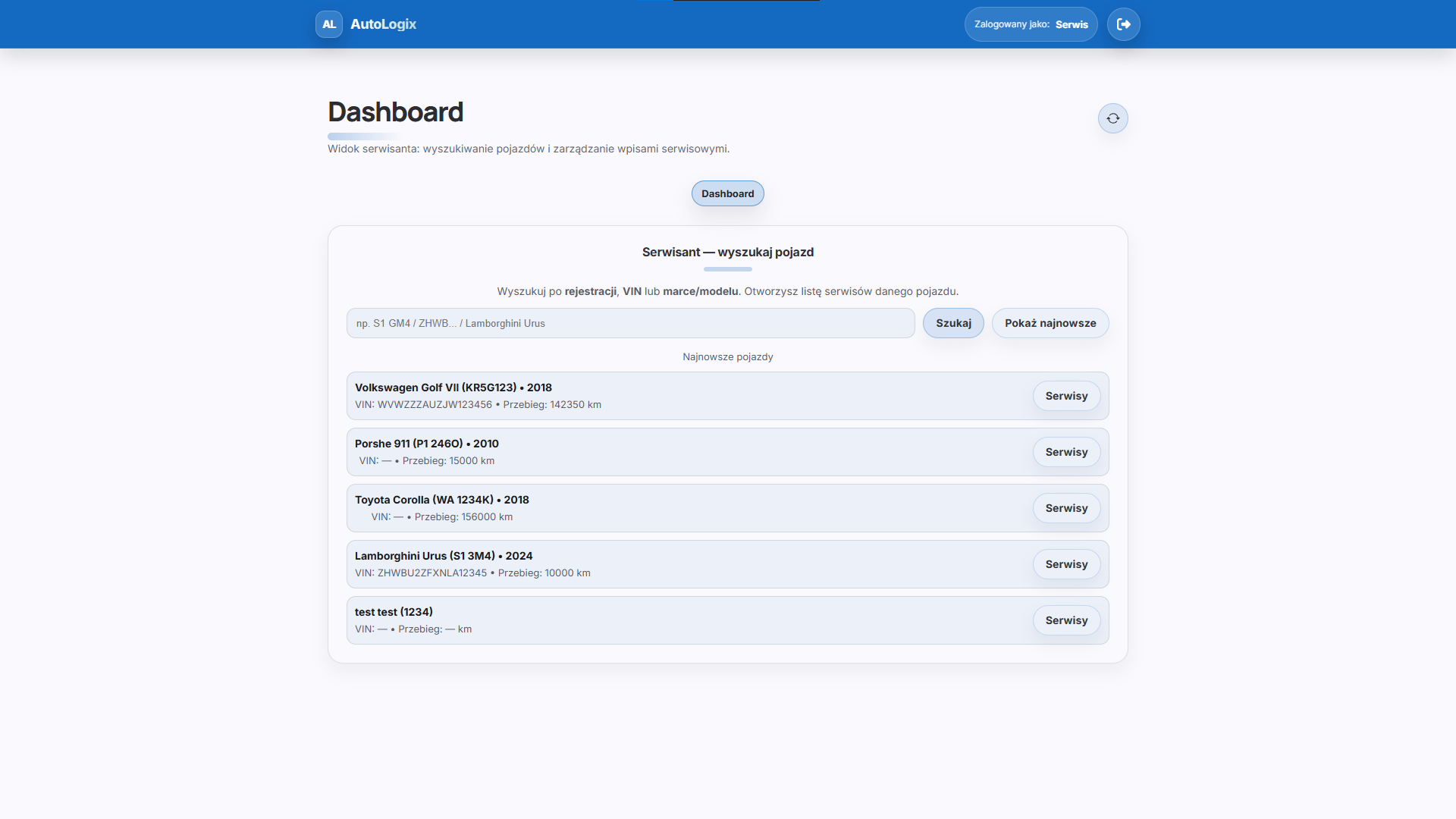Focus the vehicle search input field

(631, 323)
